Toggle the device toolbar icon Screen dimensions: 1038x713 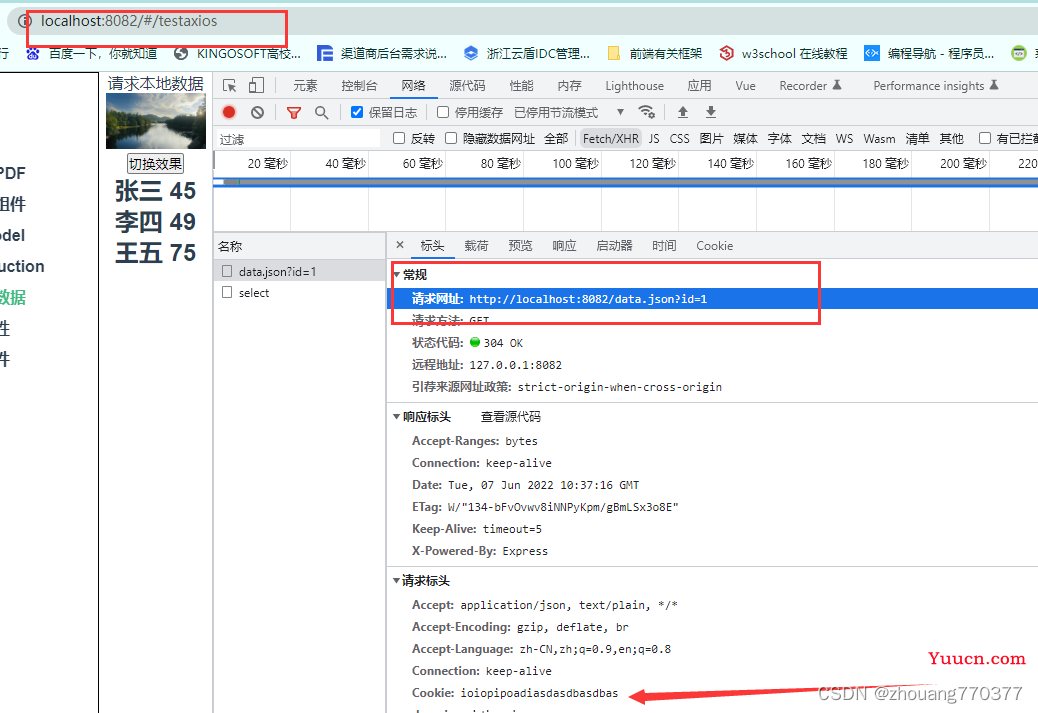pos(256,85)
